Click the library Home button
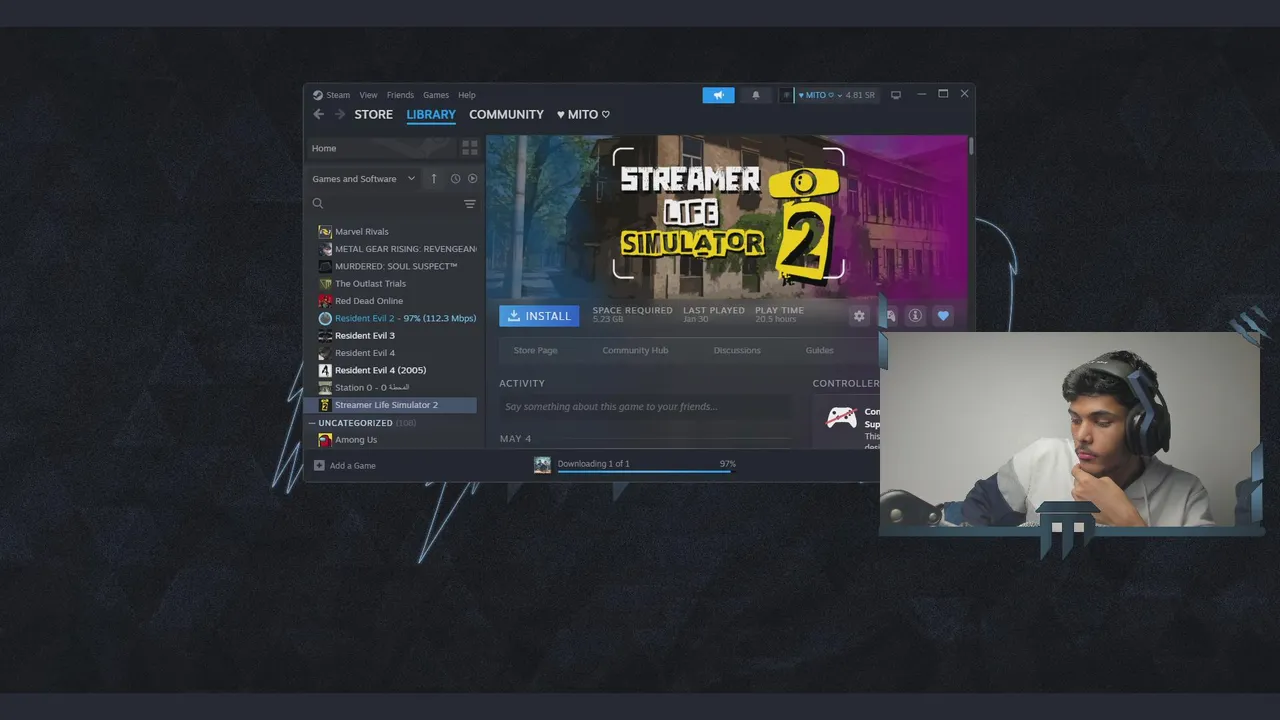Screen dimensions: 1280x720 tap(380, 148)
